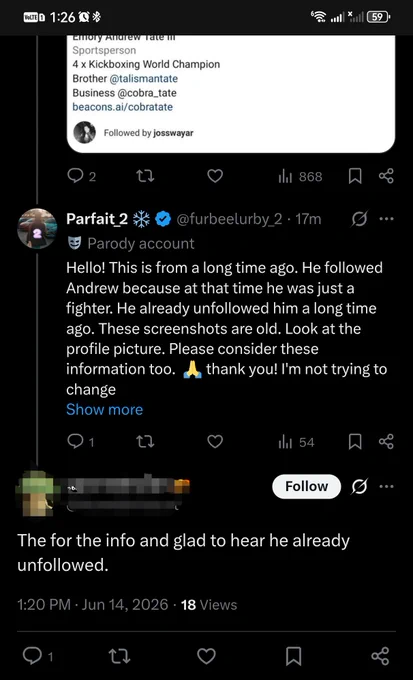This screenshot has width=413, height=680.
Task: Share the main post at bottom
Action: coord(380,656)
